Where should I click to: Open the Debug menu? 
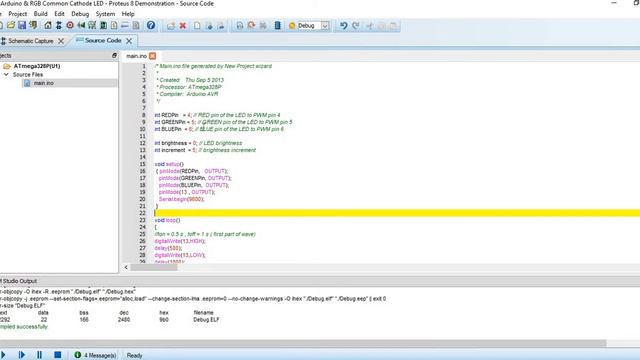(x=80, y=14)
